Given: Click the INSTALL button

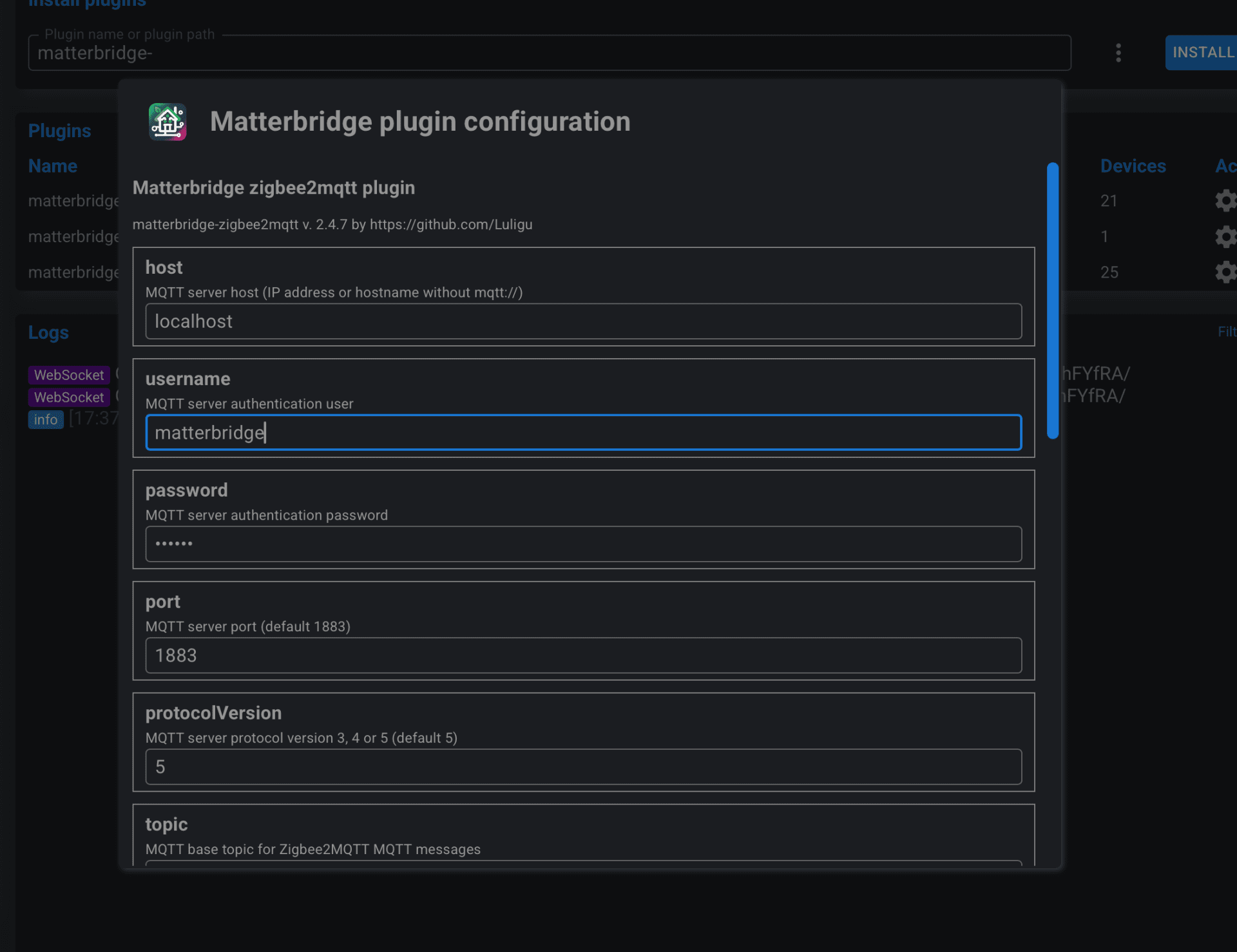Looking at the screenshot, I should click(1202, 53).
